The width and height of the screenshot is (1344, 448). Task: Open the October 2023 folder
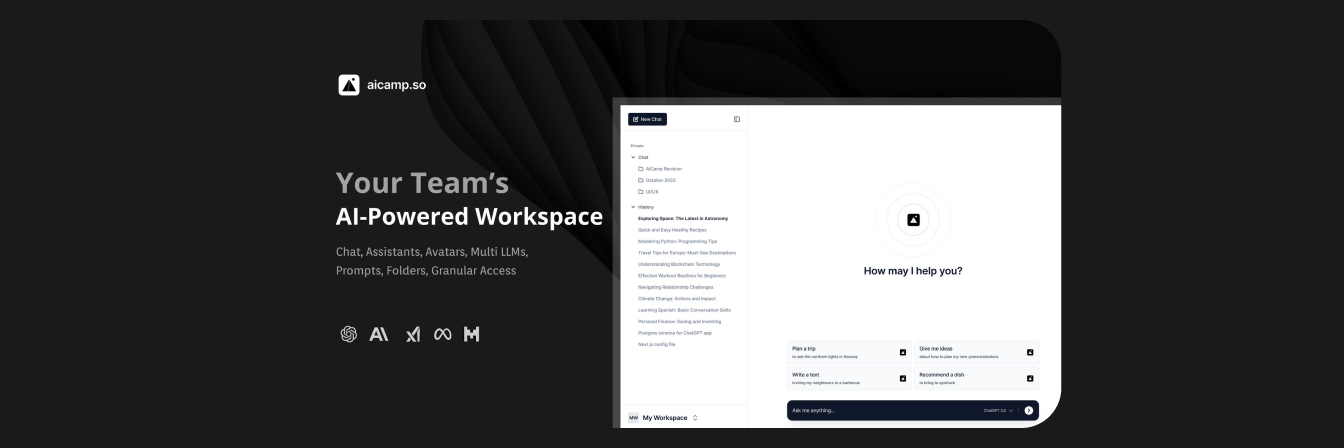(x=660, y=180)
